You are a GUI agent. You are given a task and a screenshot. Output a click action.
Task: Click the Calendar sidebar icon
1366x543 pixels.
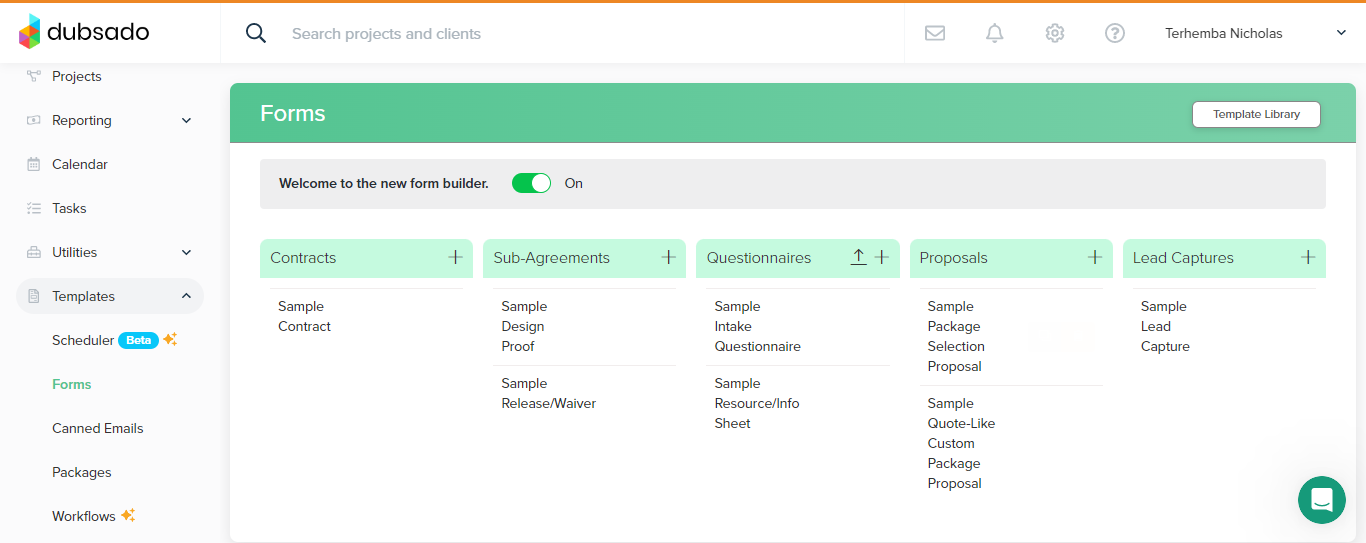[34, 164]
